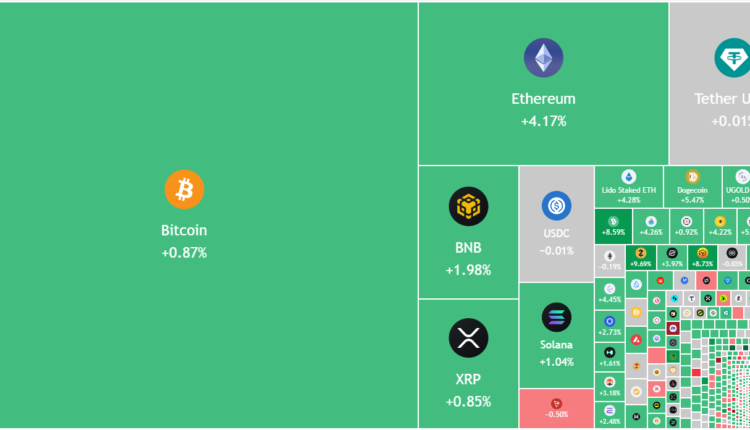The height and width of the screenshot is (430, 750).
Task: Click the Lido Staked ETH icon
Action: (629, 176)
